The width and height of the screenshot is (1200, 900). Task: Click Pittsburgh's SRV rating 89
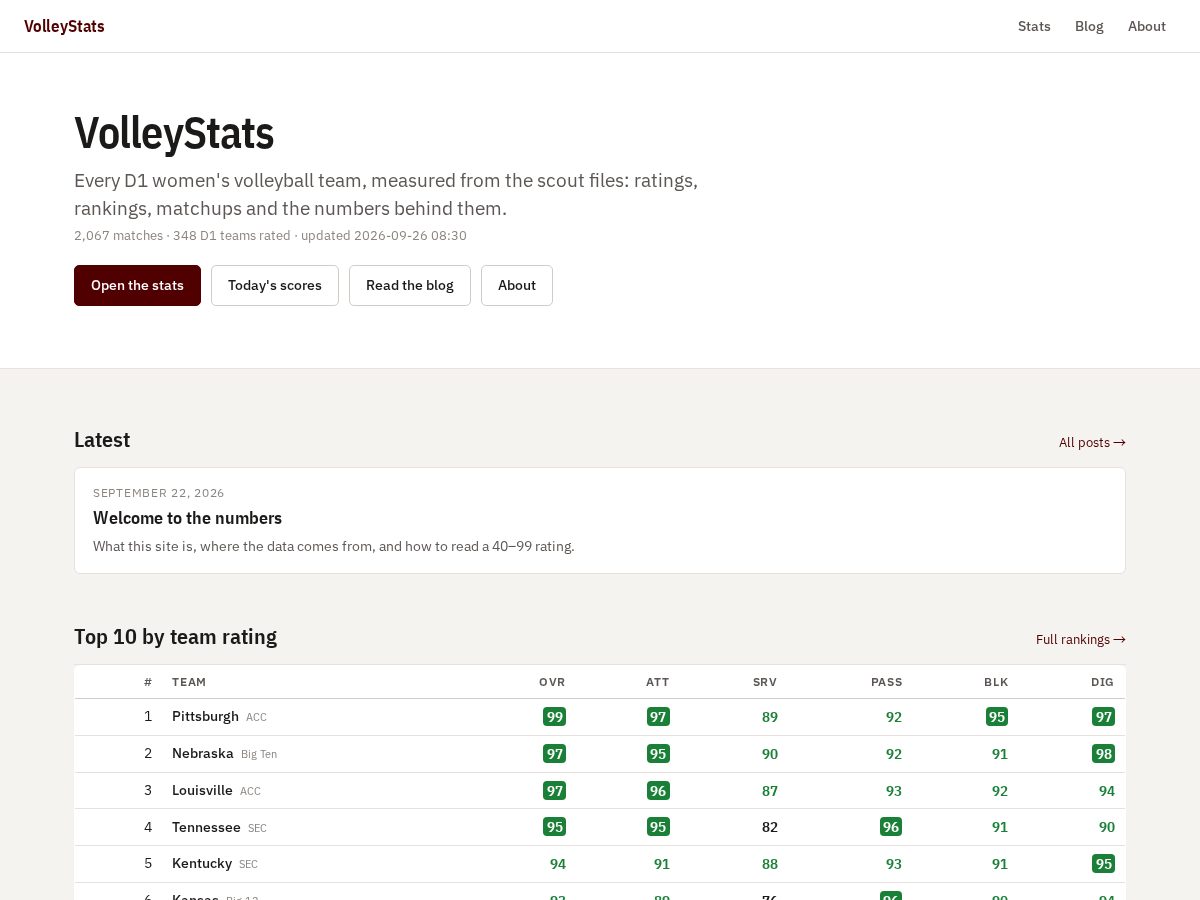click(x=770, y=716)
